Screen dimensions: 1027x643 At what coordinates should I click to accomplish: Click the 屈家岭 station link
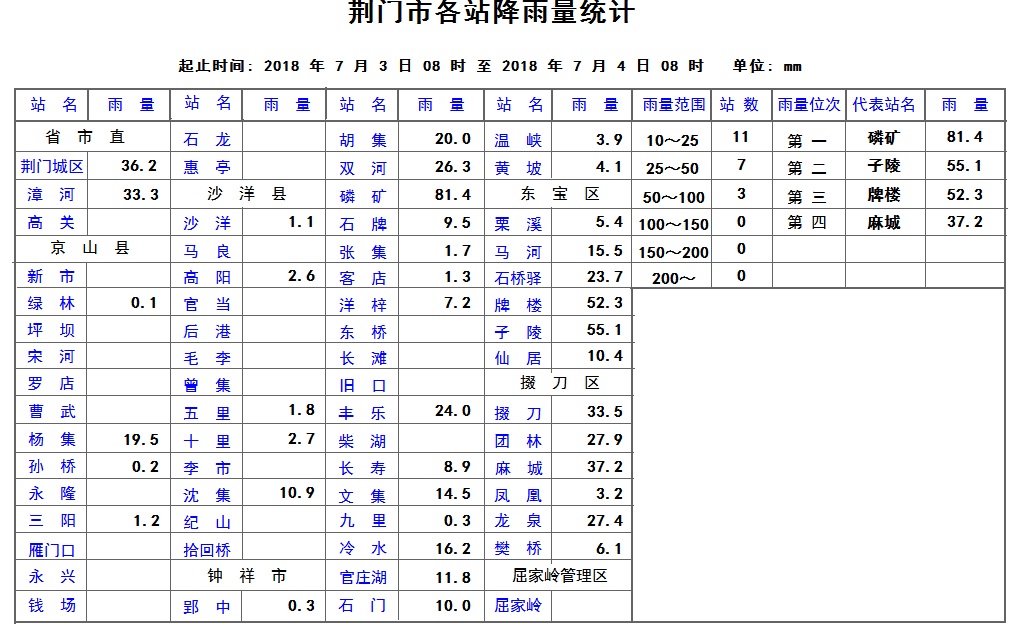click(x=518, y=606)
